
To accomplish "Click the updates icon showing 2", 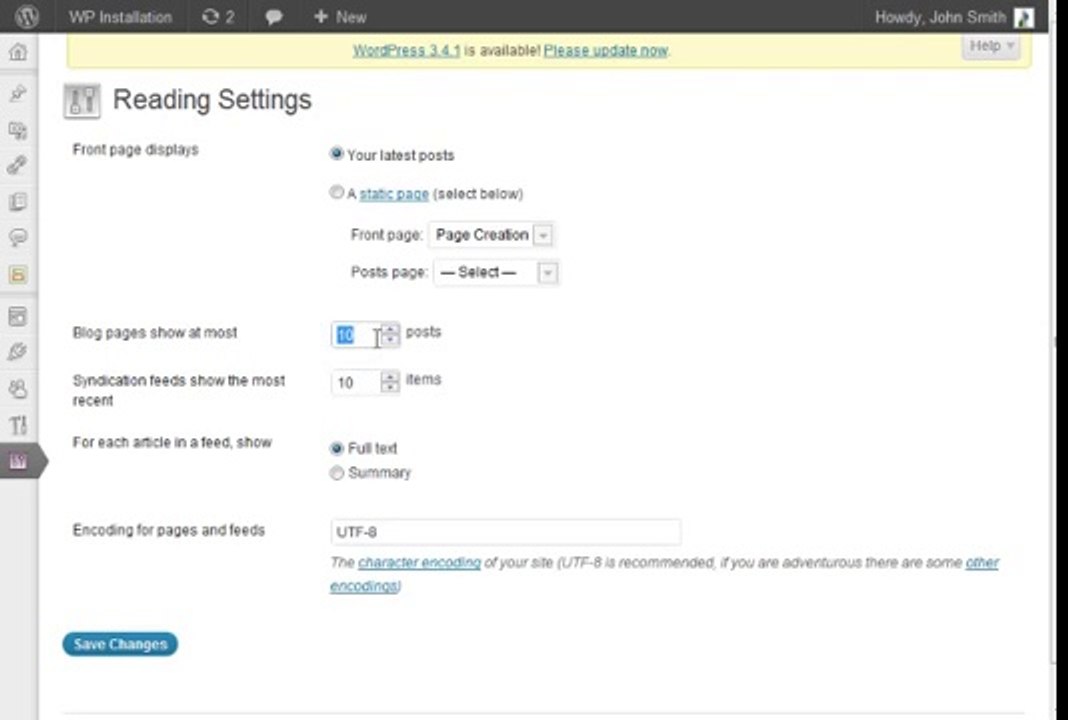I will (x=218, y=17).
